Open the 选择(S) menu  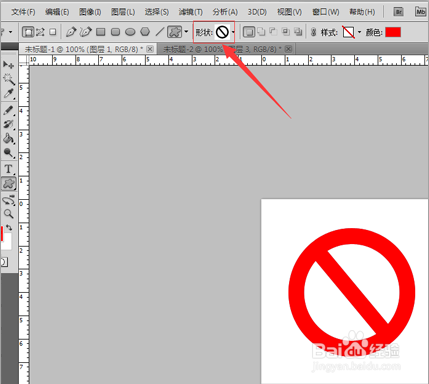pos(157,12)
